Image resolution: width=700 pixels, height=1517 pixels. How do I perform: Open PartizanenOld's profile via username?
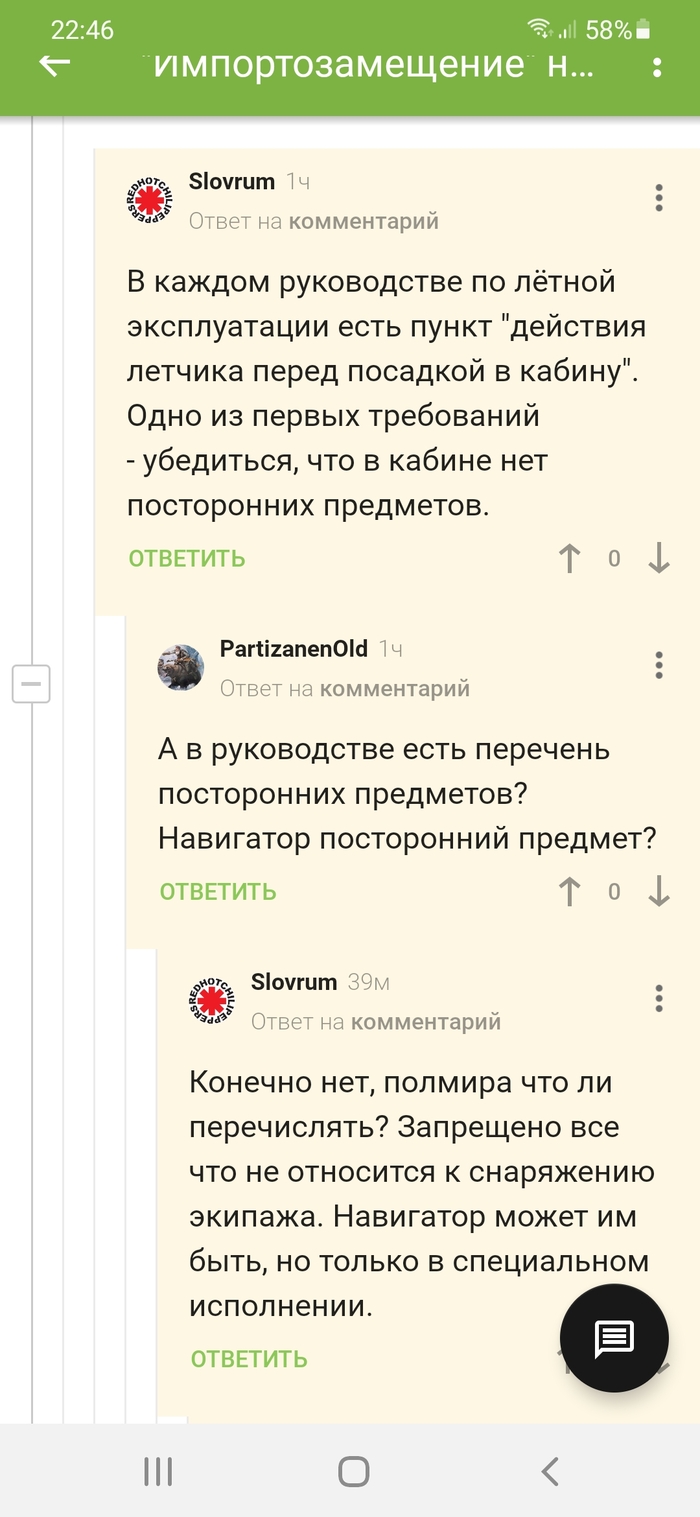coord(294,649)
